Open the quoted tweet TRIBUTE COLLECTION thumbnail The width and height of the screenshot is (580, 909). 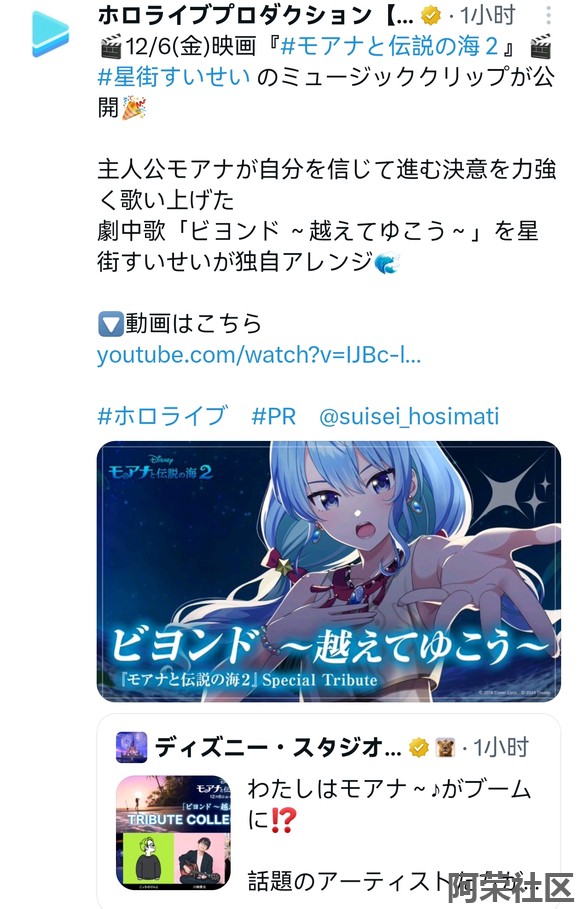coord(173,832)
